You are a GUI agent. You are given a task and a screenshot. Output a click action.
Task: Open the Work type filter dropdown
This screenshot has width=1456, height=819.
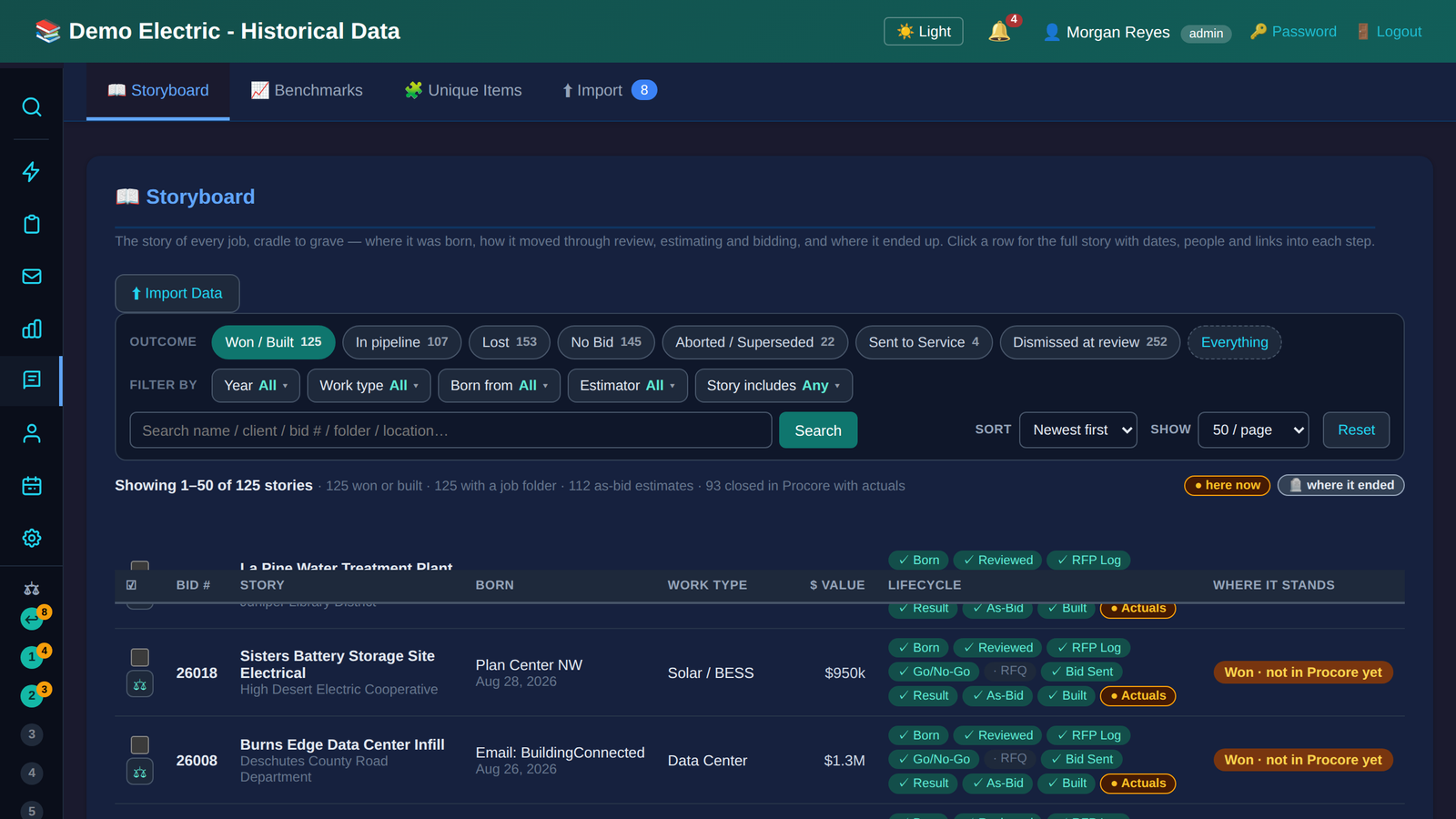click(369, 386)
